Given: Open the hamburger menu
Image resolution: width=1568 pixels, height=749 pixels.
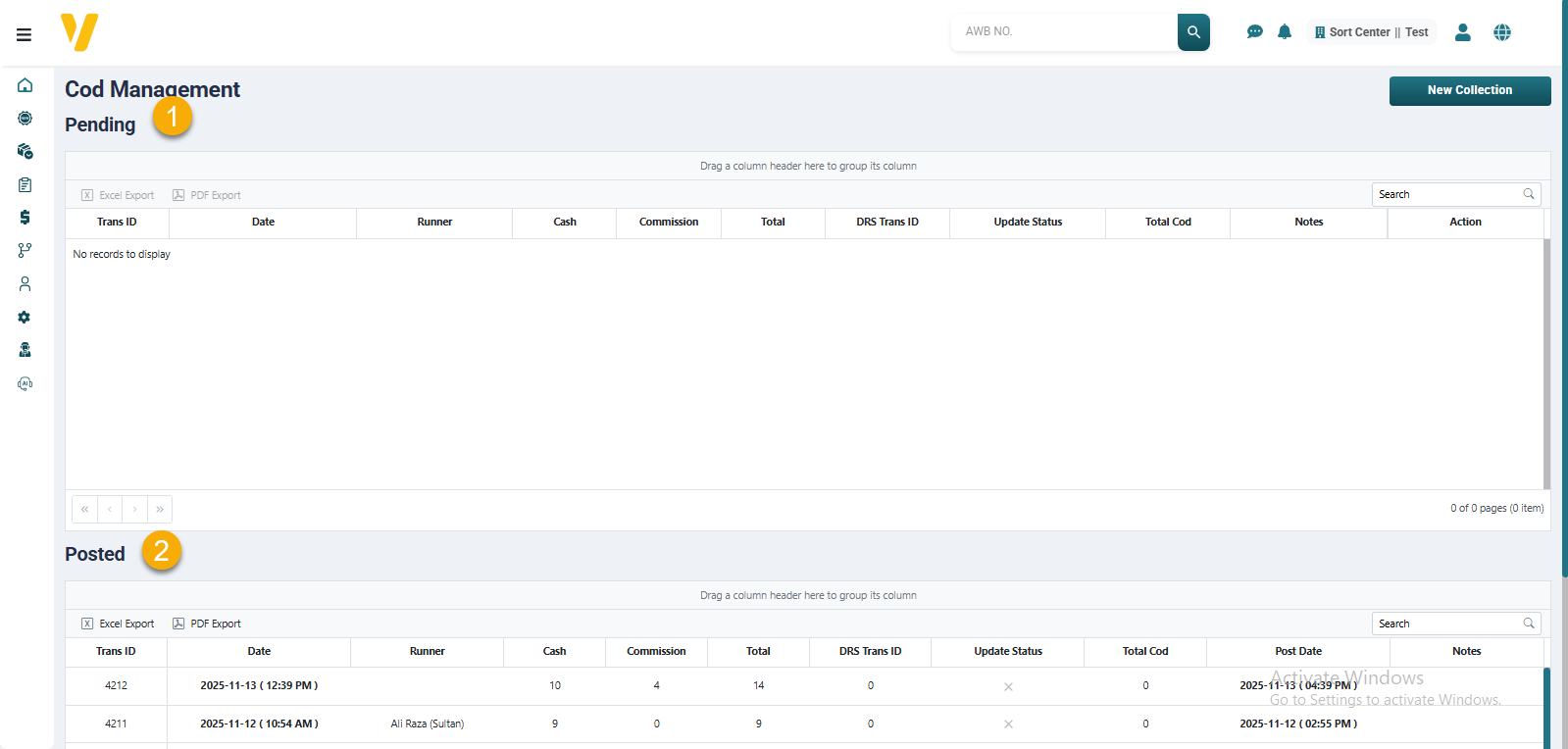Looking at the screenshot, I should [x=24, y=34].
